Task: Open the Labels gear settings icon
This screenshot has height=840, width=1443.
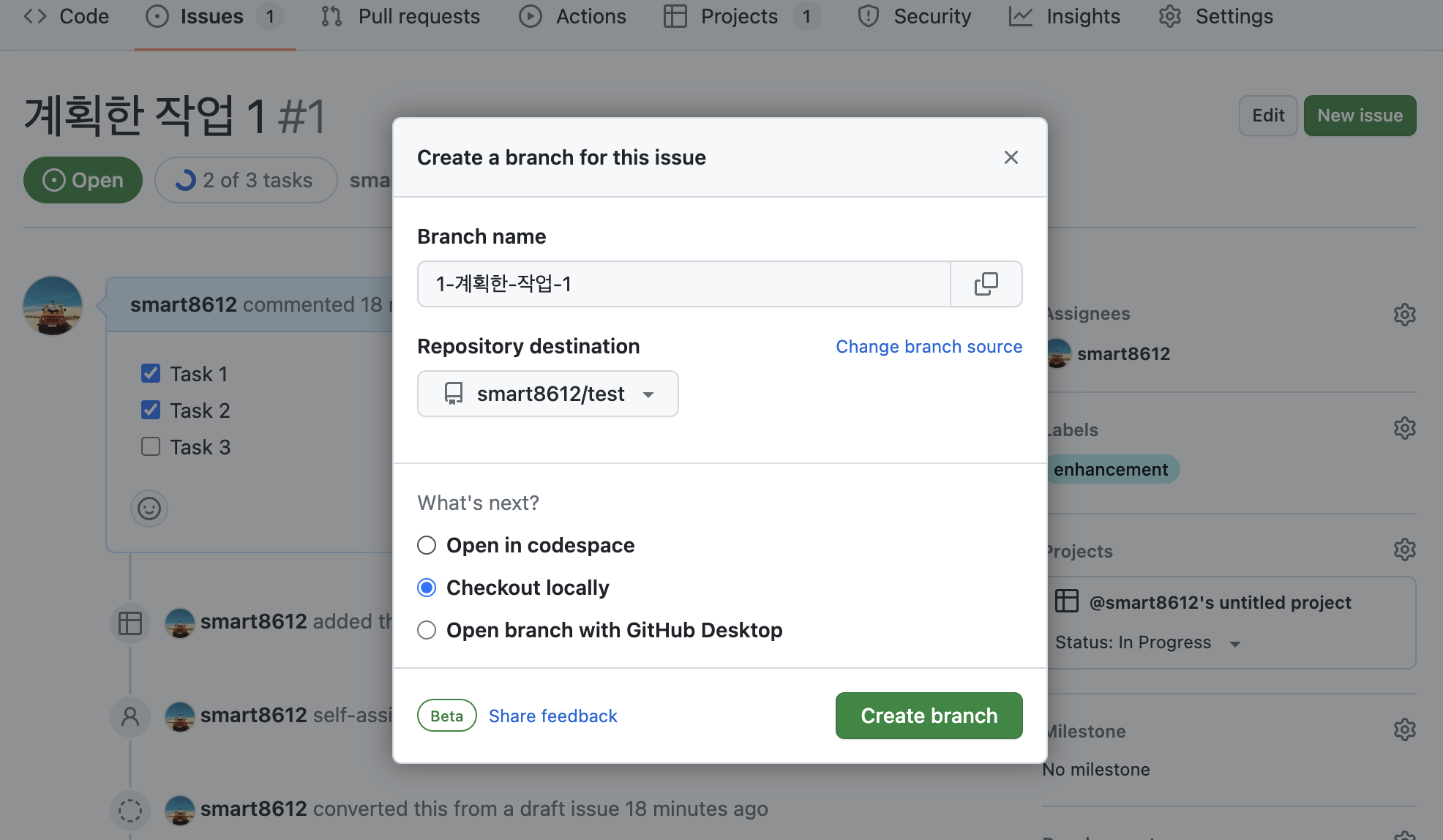Action: (1404, 428)
